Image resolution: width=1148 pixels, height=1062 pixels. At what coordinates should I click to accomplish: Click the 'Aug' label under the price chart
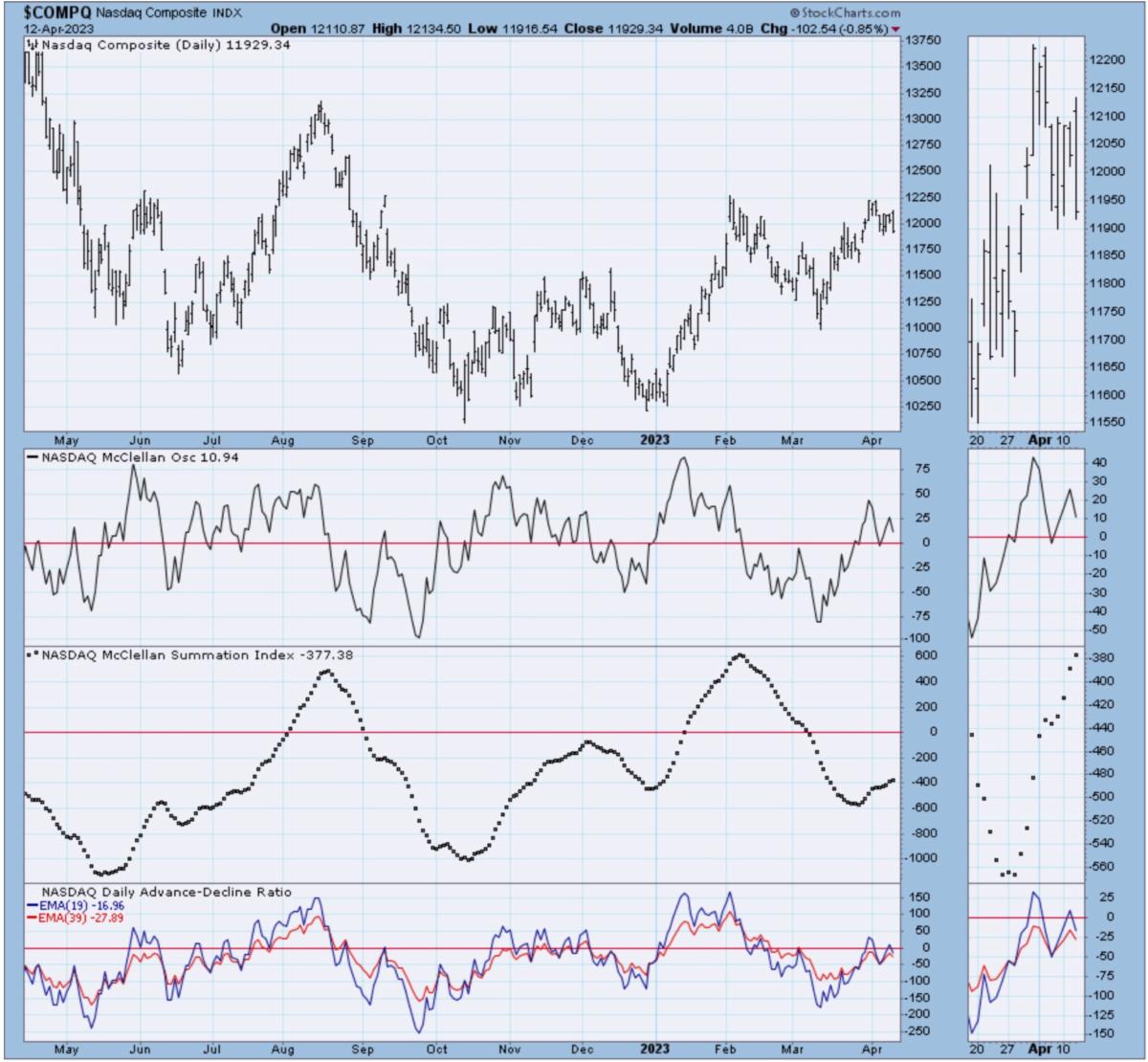coord(282,440)
